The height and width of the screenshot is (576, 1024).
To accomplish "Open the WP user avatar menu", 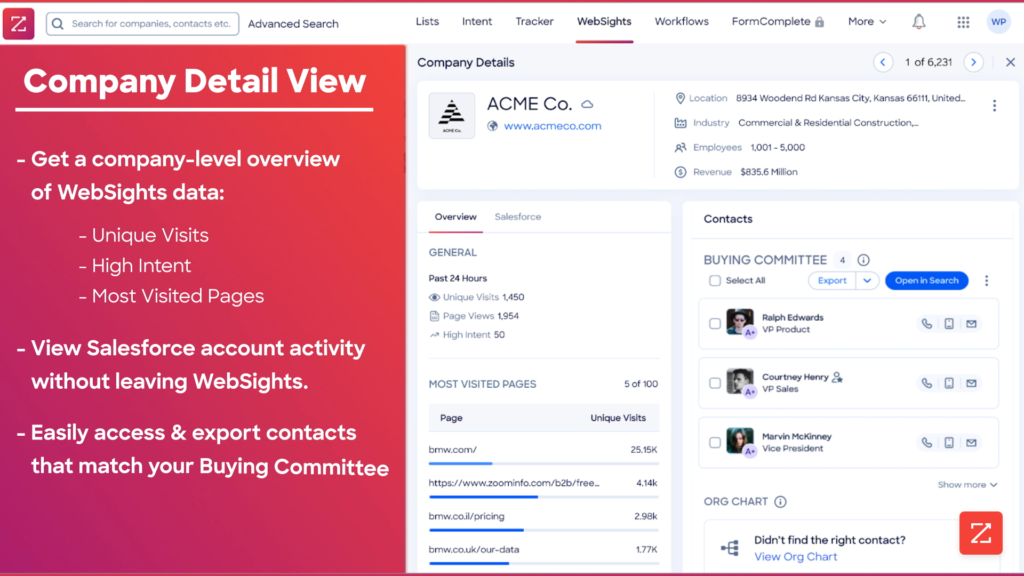I will pos(999,22).
